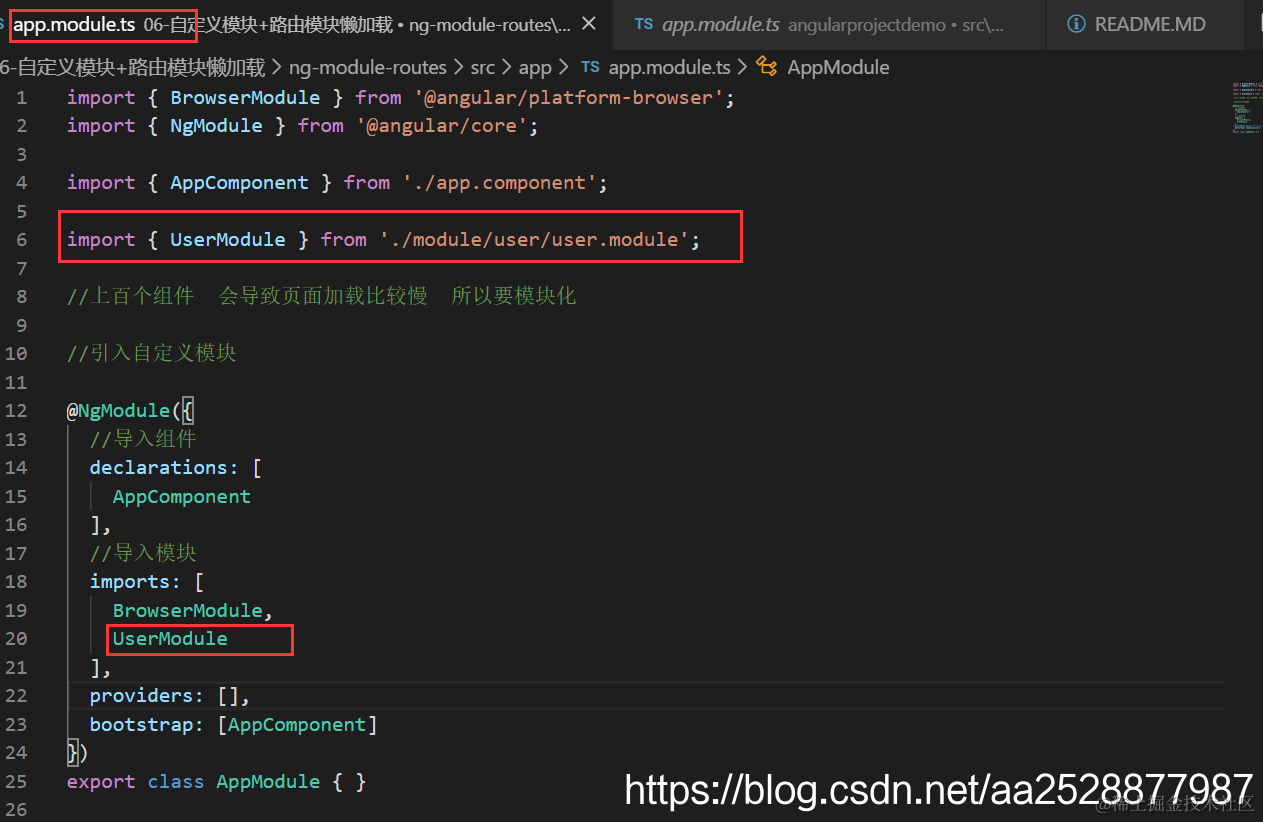The height and width of the screenshot is (822, 1263).
Task: Click the '@angular/core' string
Action: coord(443,126)
